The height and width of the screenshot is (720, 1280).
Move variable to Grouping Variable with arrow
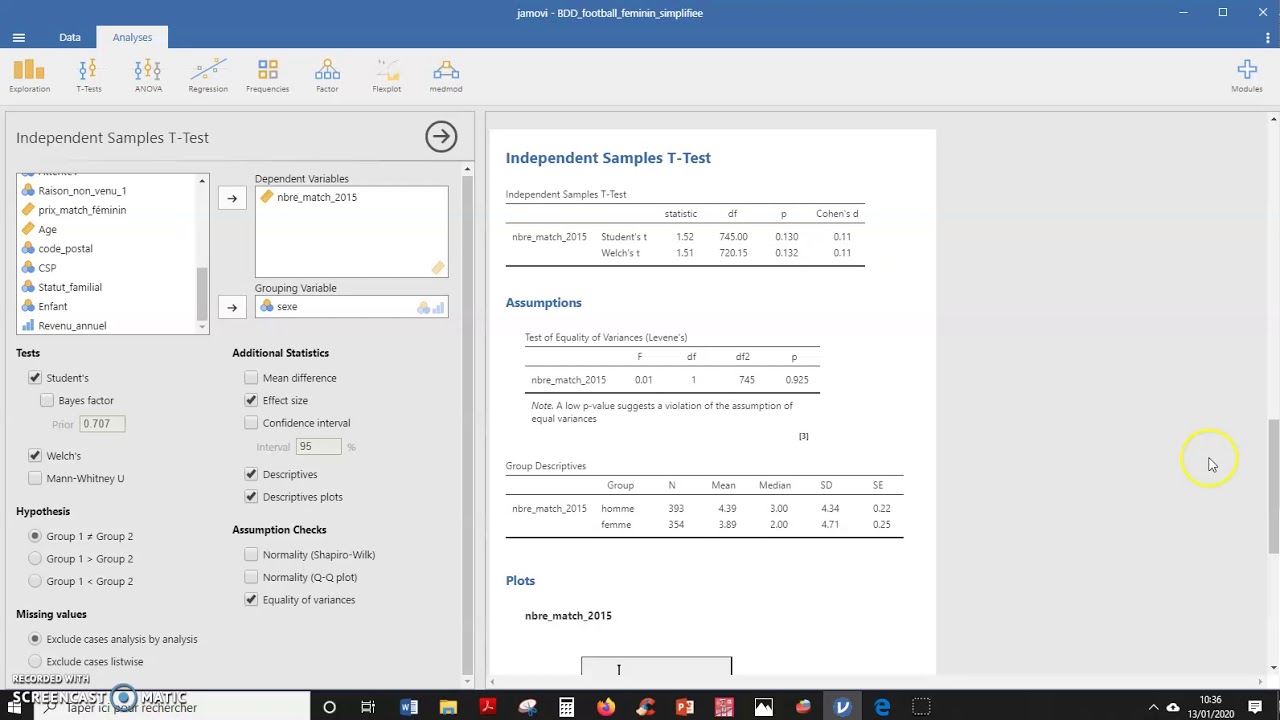232,307
